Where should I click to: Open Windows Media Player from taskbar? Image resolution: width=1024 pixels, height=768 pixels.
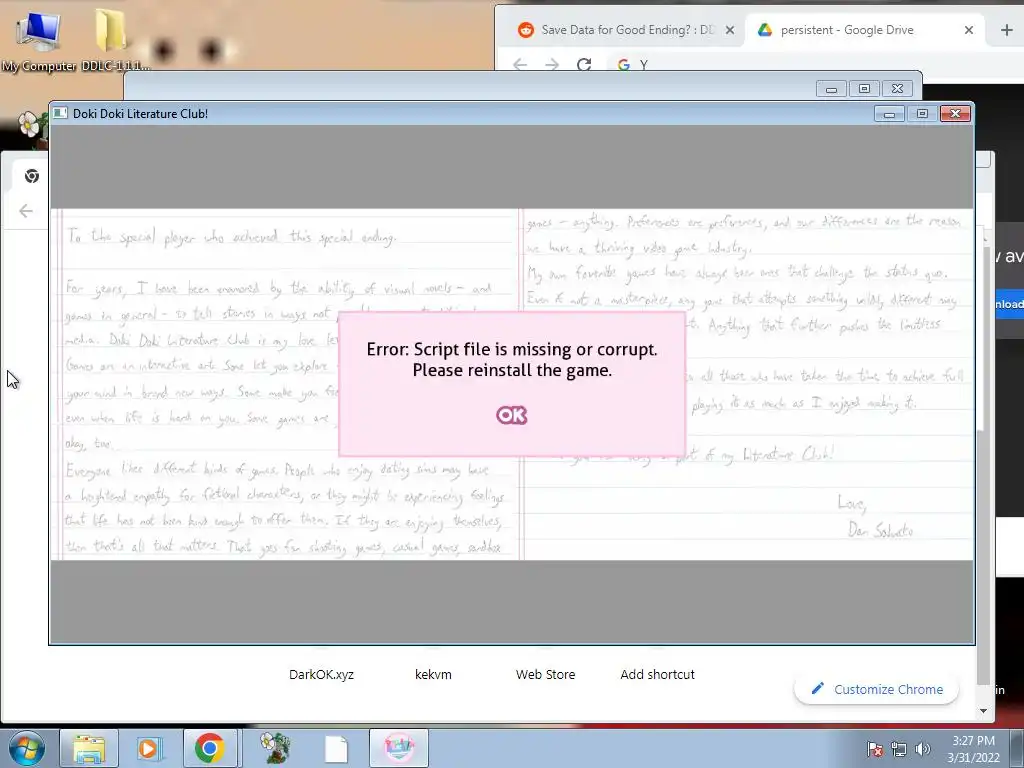(x=148, y=748)
